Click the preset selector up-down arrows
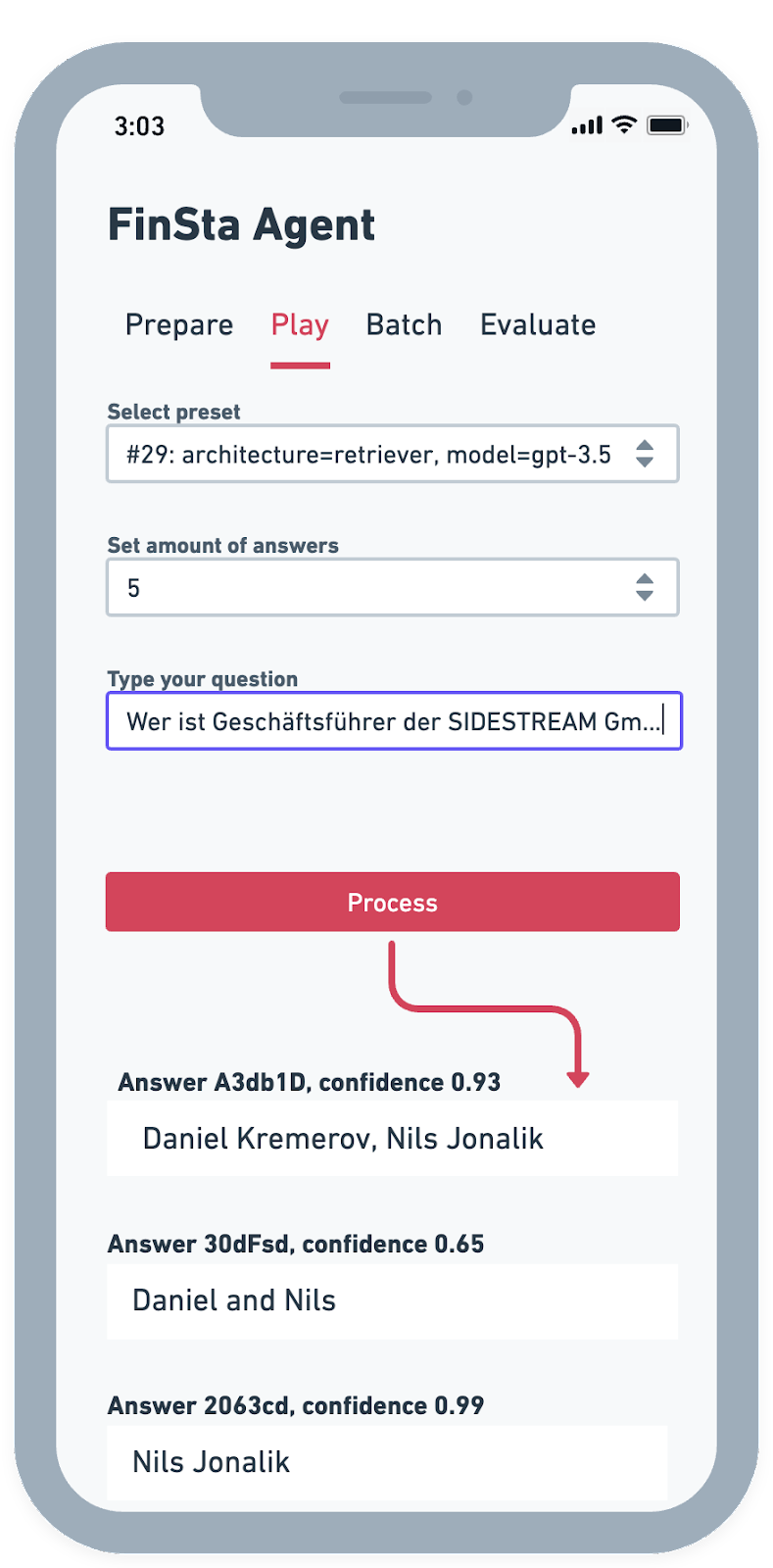The height and width of the screenshot is (1568, 773). (x=644, y=454)
